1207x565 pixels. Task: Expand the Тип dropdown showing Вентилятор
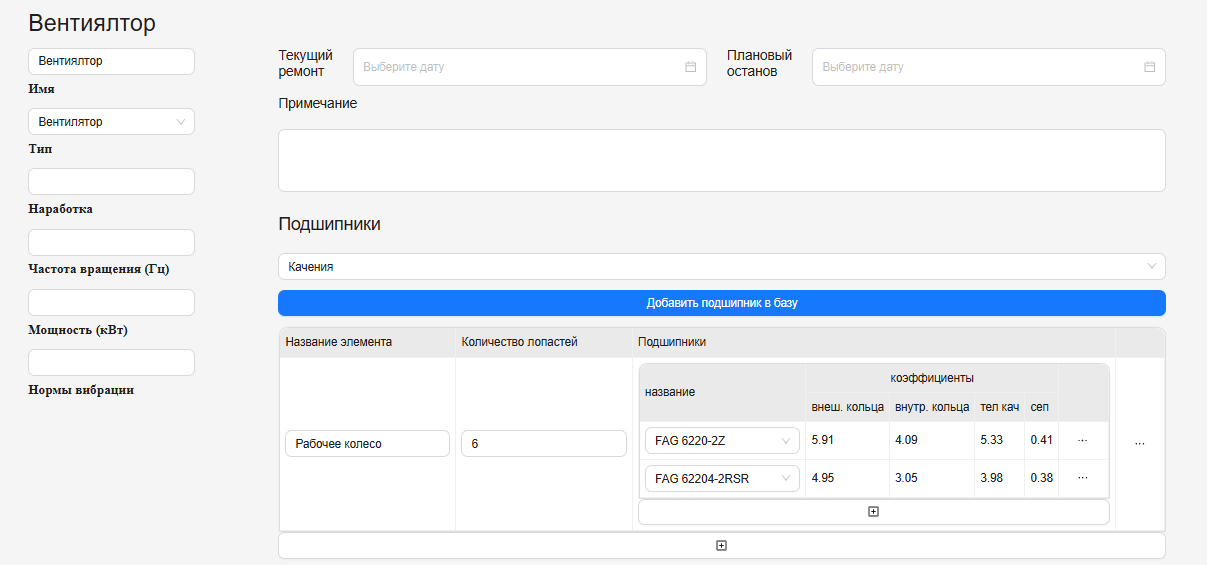point(111,122)
